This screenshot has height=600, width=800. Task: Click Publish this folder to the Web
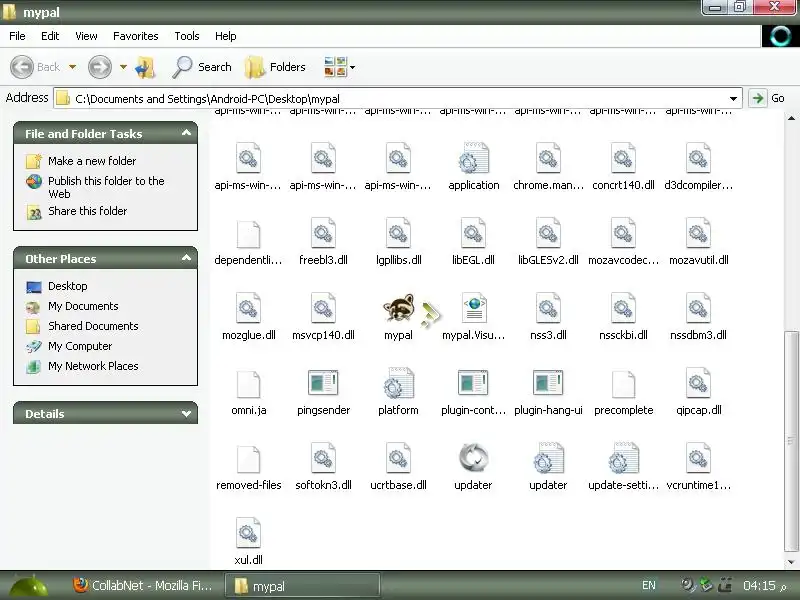point(106,187)
